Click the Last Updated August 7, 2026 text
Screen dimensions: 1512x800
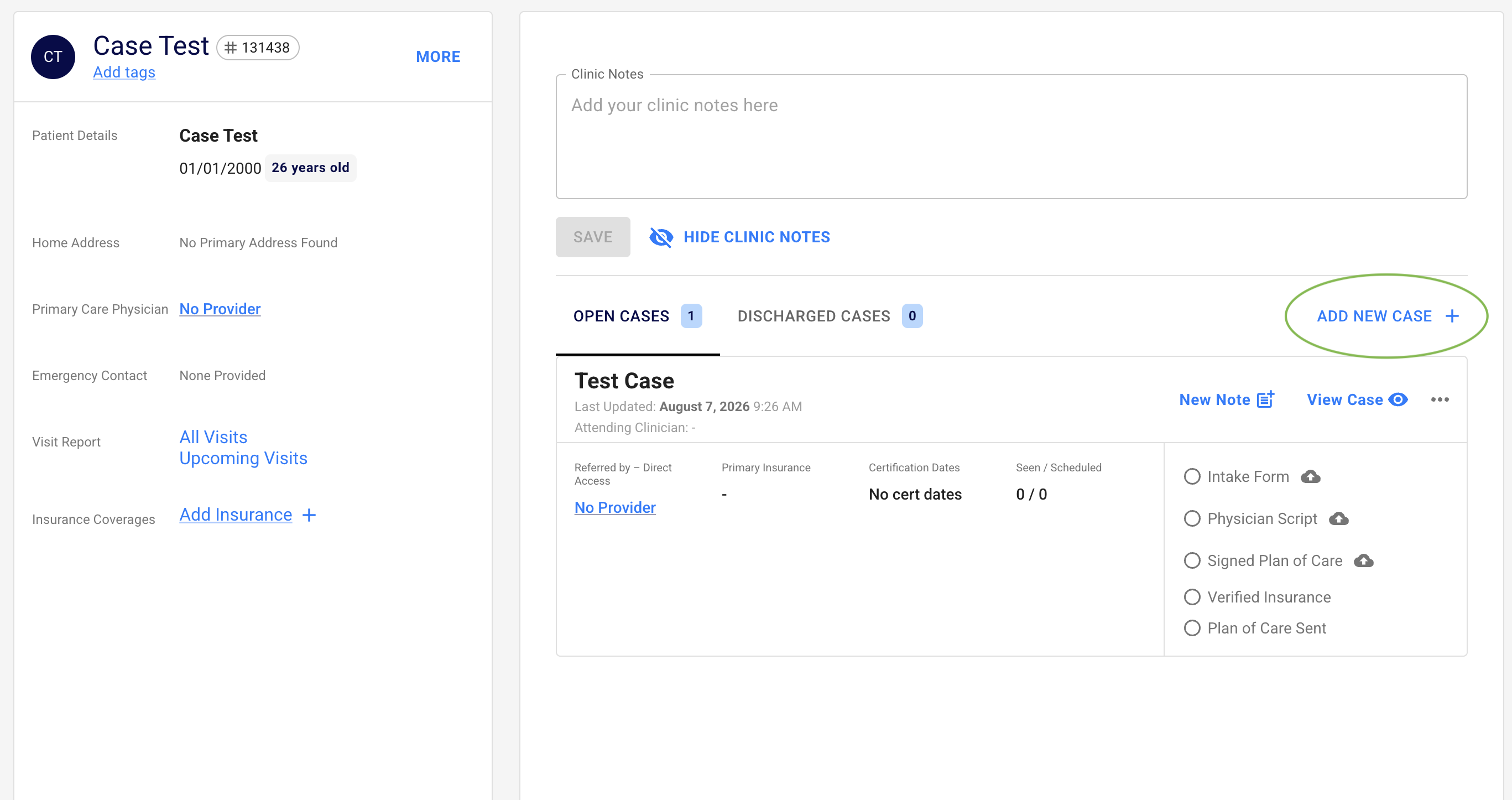688,407
